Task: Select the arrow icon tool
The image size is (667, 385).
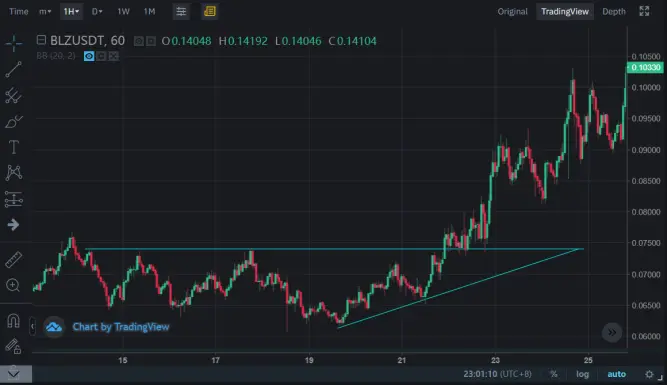Action: click(14, 225)
